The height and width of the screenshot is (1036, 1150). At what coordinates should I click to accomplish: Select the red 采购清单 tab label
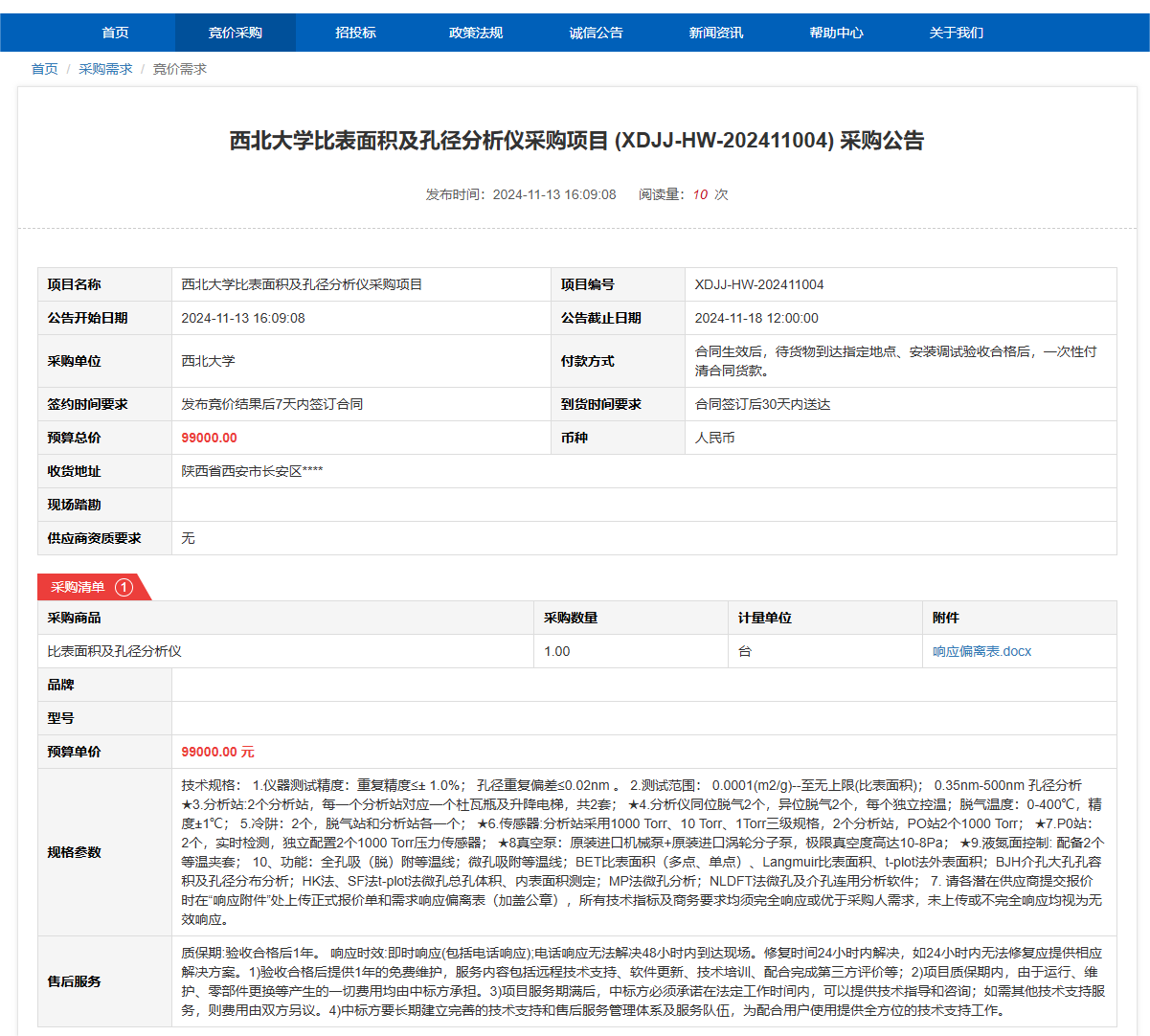(79, 587)
